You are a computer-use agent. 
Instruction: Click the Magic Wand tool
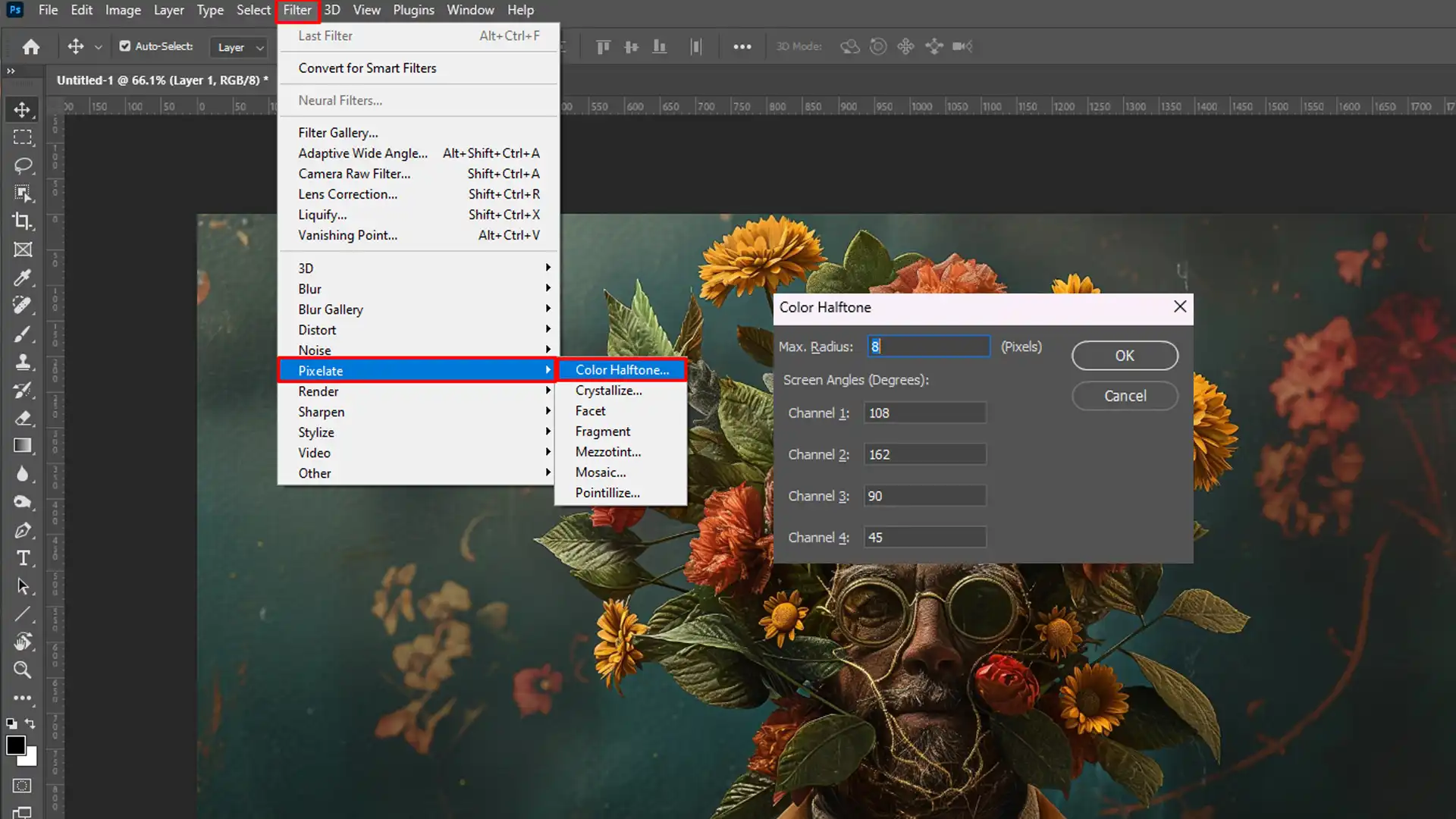click(x=23, y=193)
